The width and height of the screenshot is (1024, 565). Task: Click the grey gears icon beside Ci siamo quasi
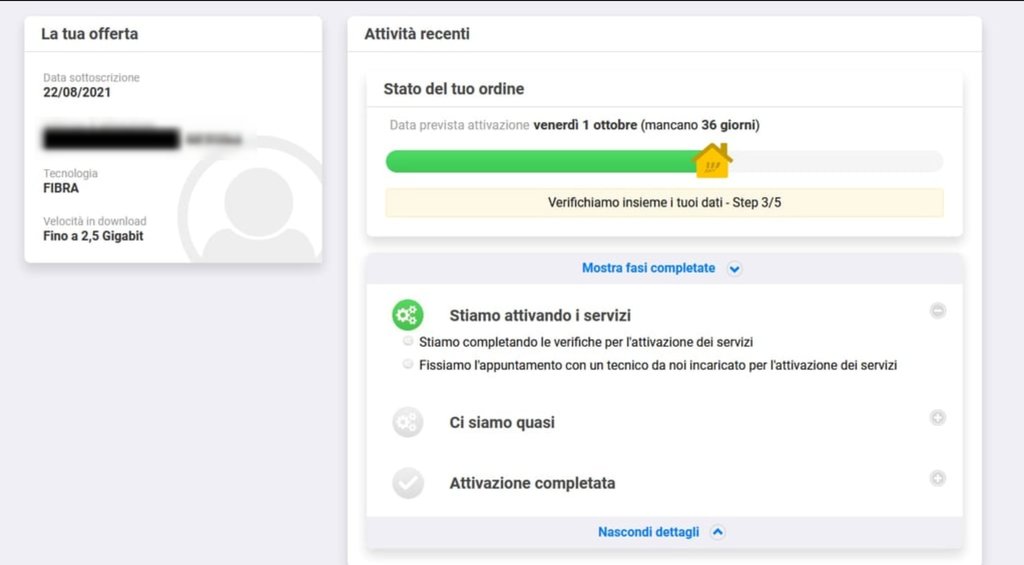pyautogui.click(x=408, y=422)
